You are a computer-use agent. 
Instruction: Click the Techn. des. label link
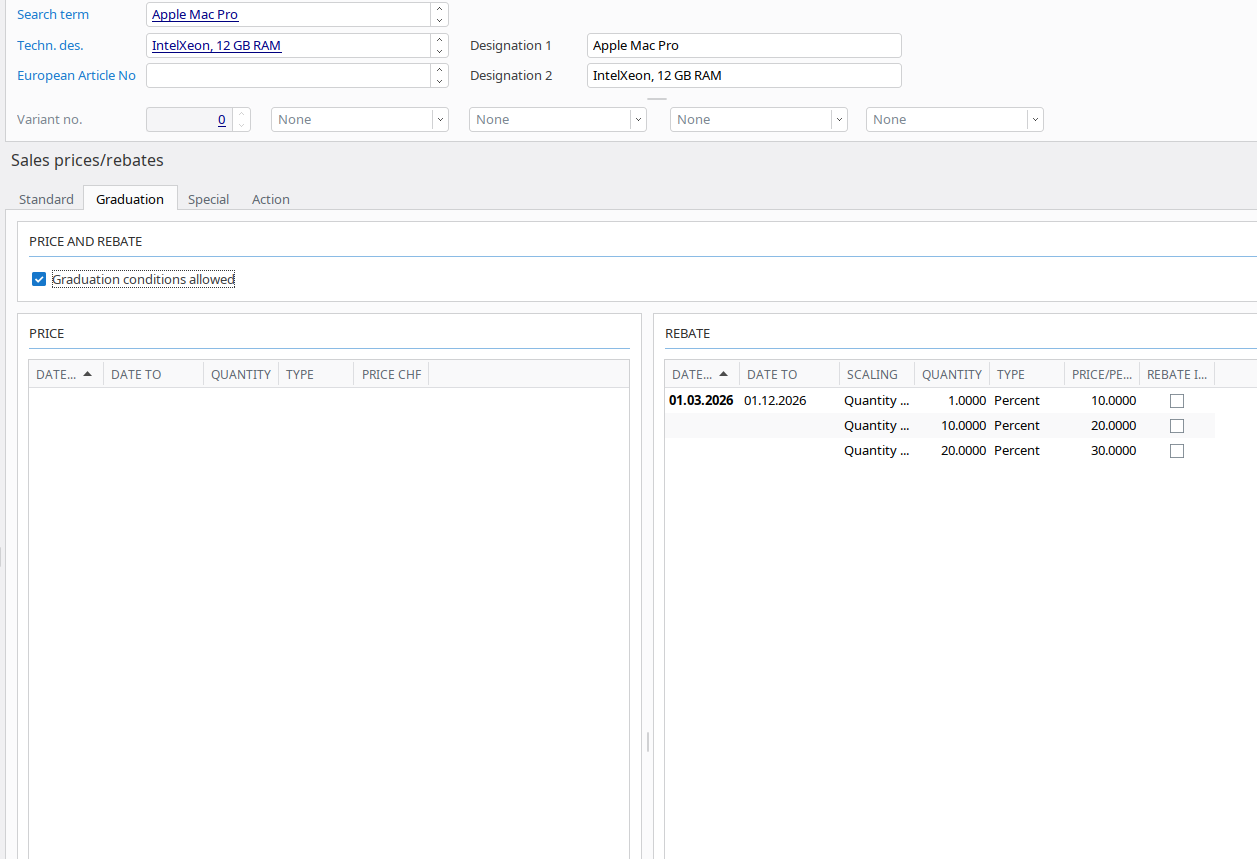click(x=50, y=46)
